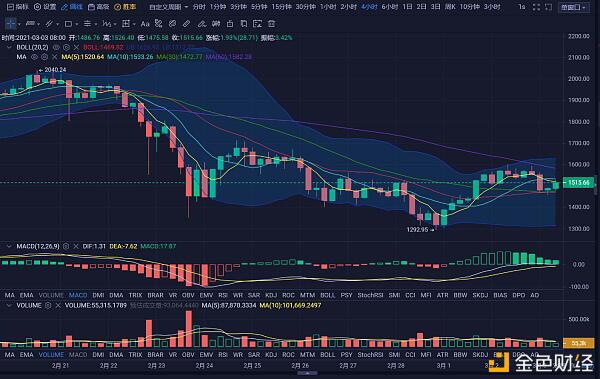Open the 单窗口 single-window dropdown
The height and width of the screenshot is (379, 600).
[574, 7]
